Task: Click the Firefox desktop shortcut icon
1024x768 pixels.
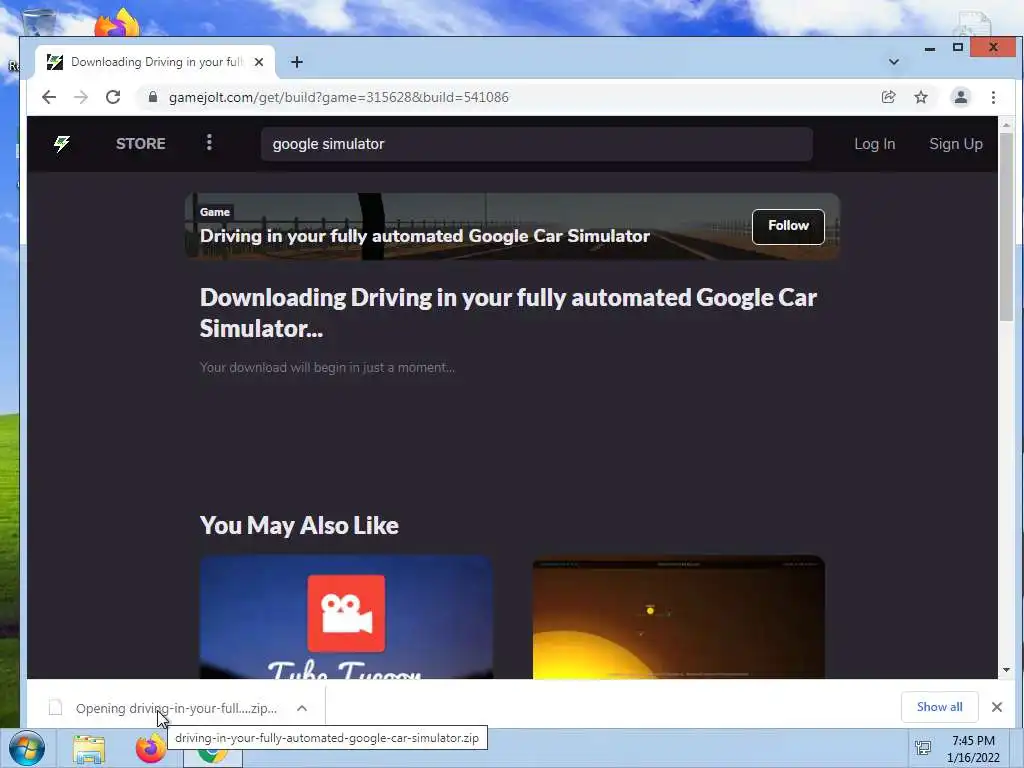Action: pos(117,23)
